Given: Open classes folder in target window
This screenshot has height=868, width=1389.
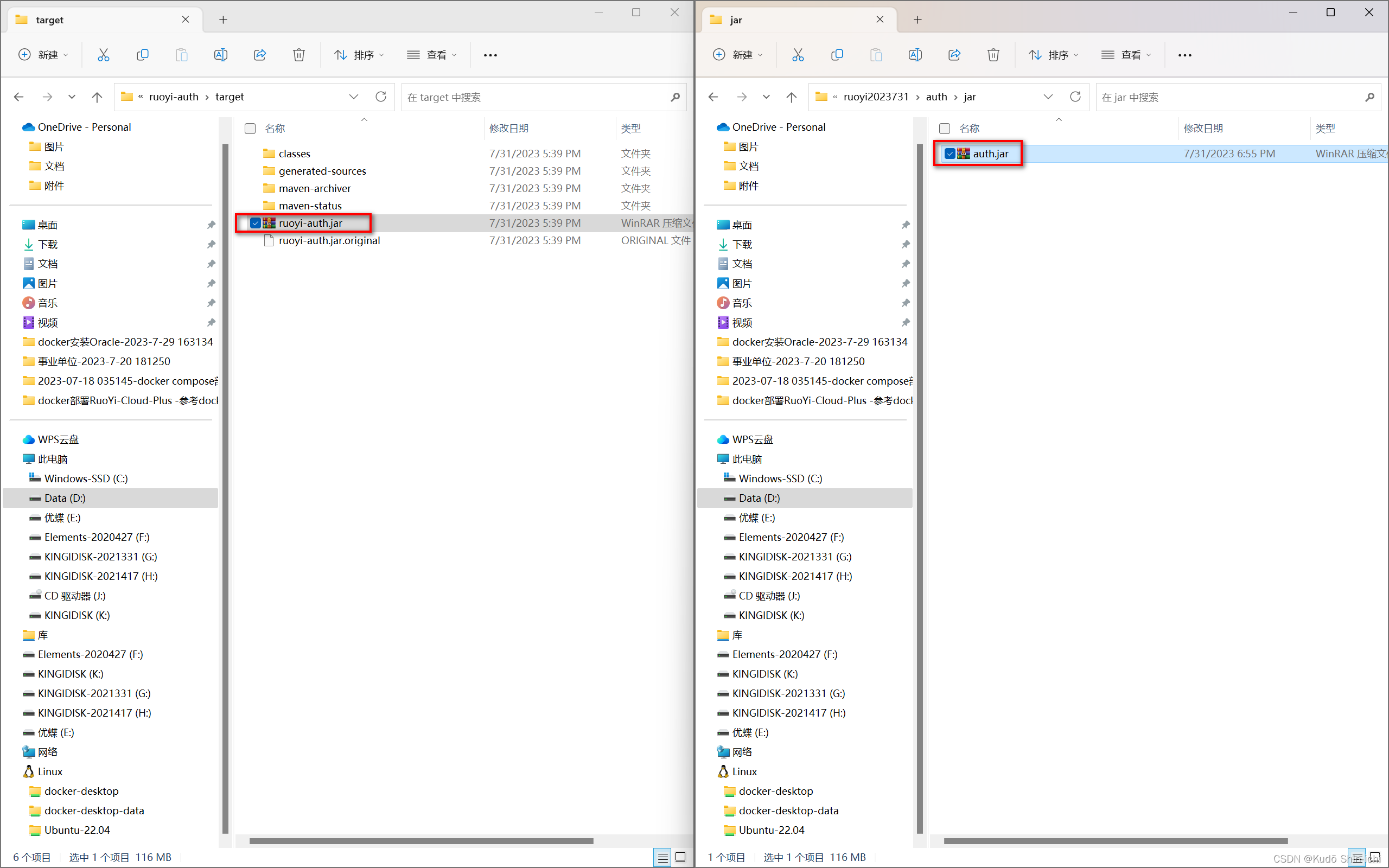Looking at the screenshot, I should [295, 154].
